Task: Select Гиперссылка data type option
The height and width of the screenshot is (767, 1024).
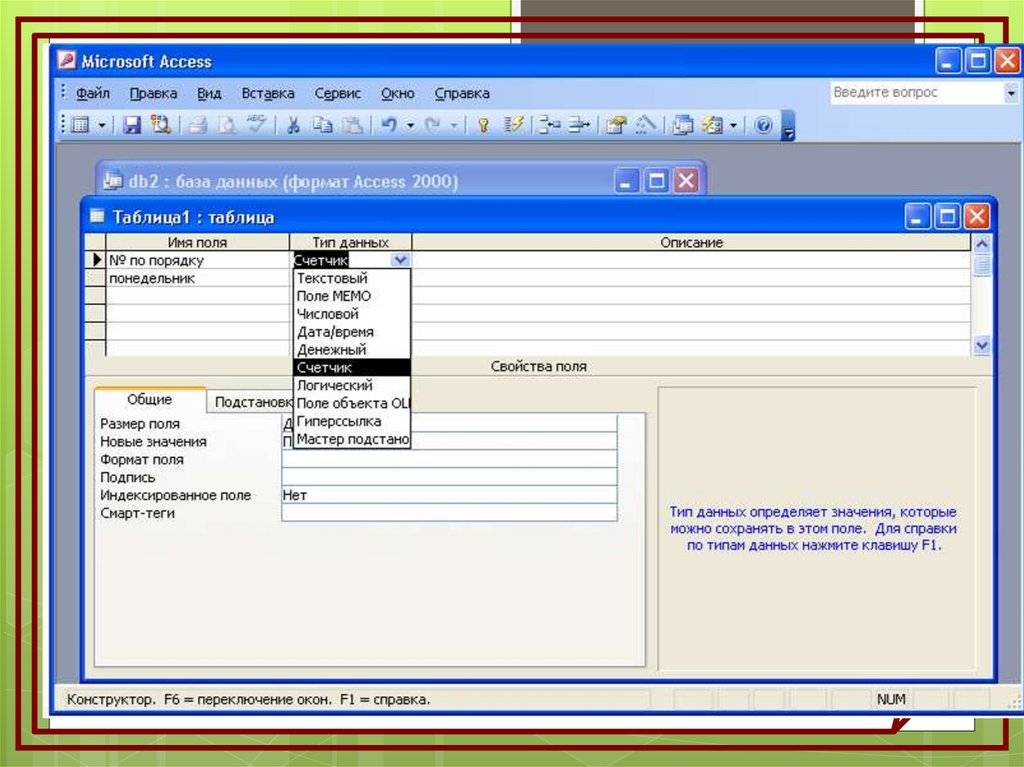Action: [339, 421]
